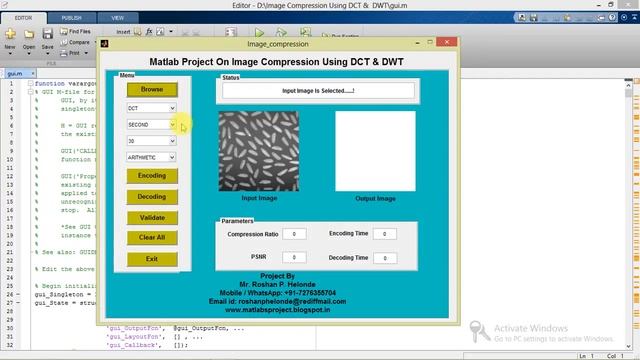This screenshot has width=640, height=360.
Task: Click the Encoding button
Action: point(152,176)
